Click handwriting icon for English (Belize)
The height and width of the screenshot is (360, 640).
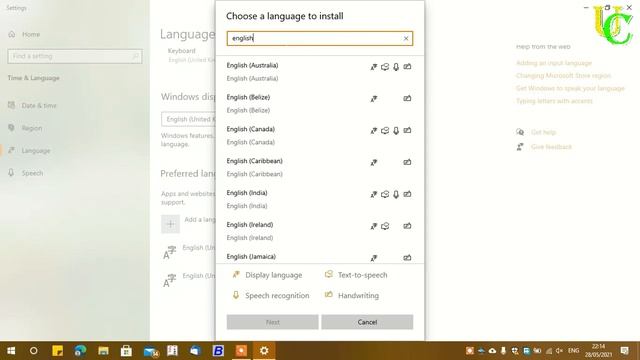point(407,98)
